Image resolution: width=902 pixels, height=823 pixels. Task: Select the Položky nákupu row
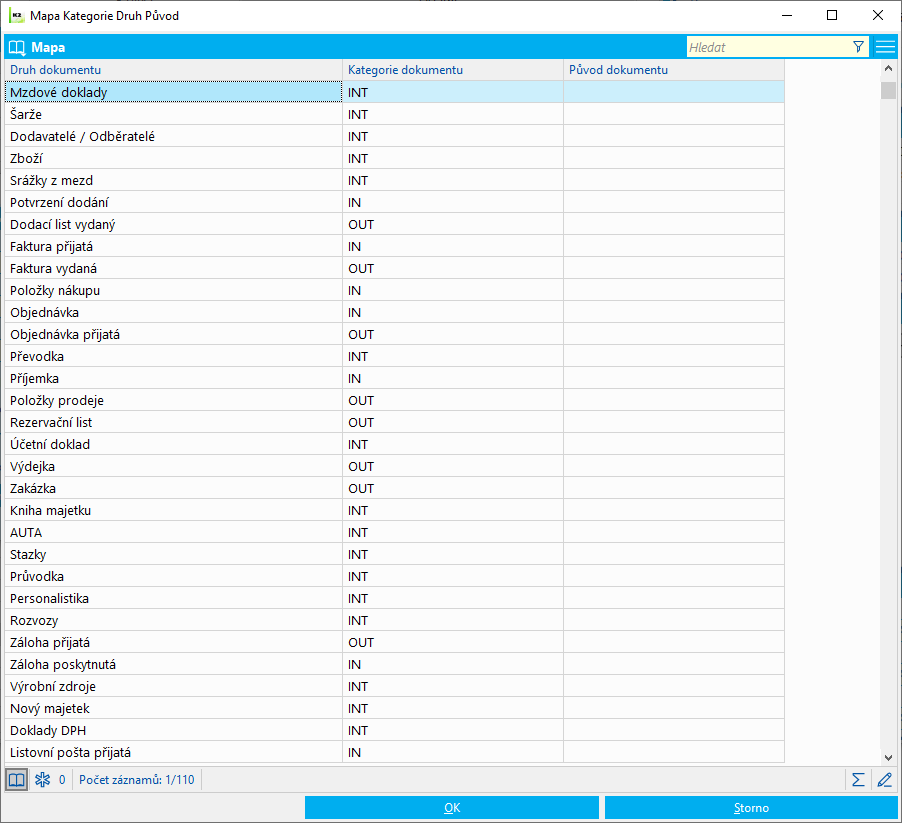click(395, 290)
